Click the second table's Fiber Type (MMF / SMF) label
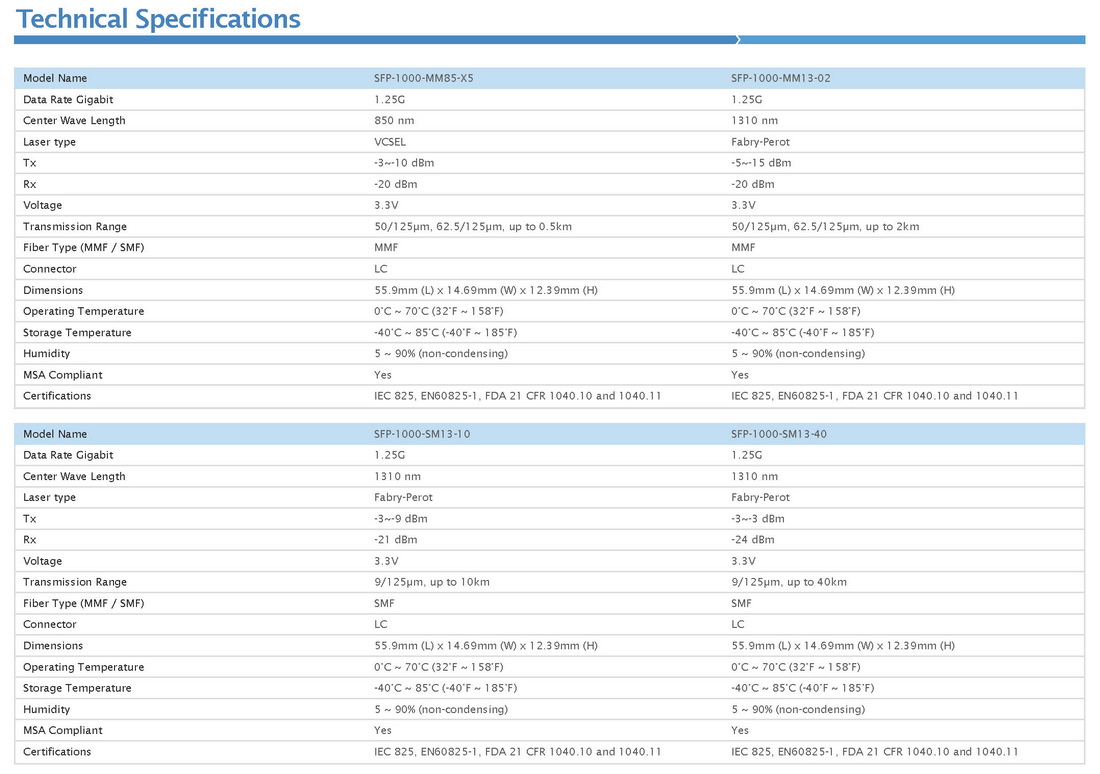The image size is (1100, 774). pos(83,603)
